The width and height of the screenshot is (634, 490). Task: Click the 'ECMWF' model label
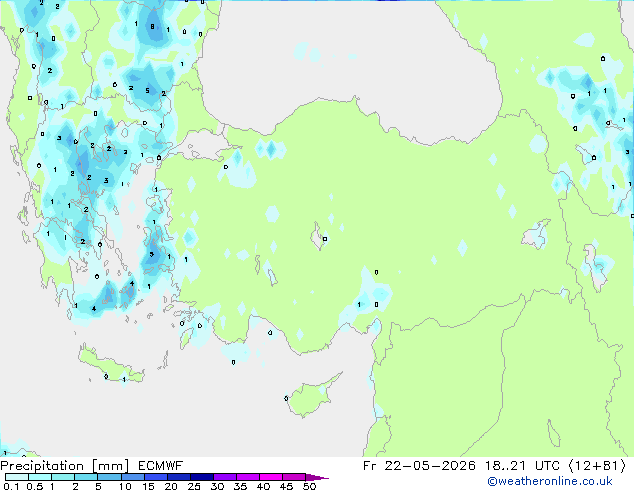[161, 466]
